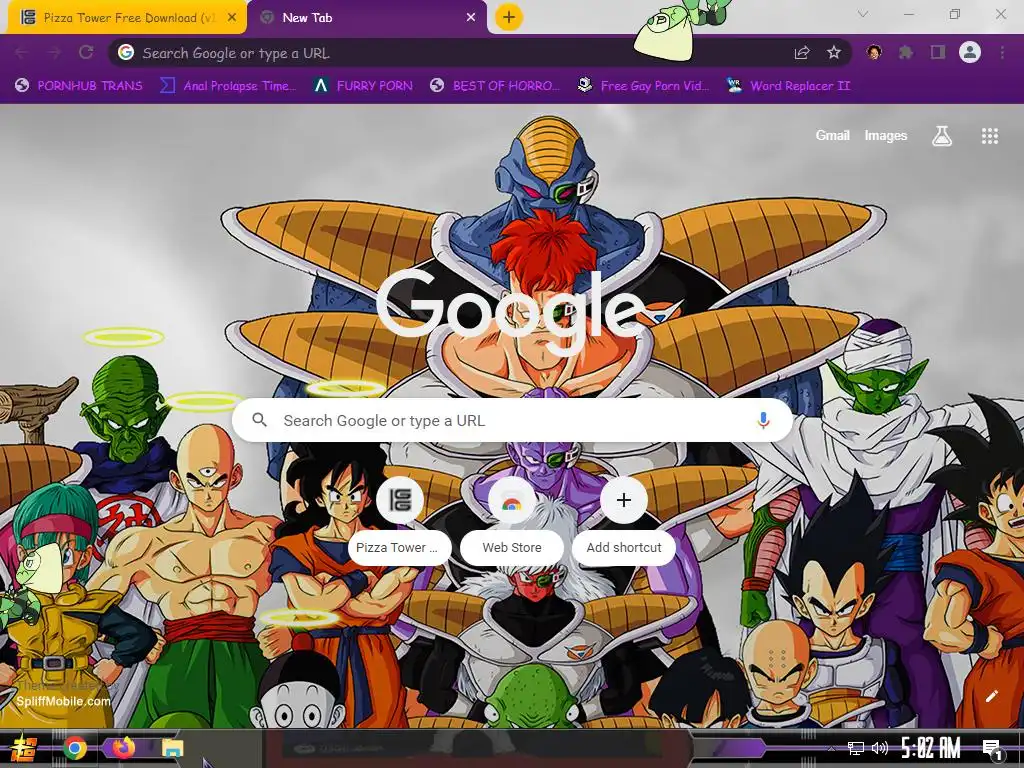Select the New Tab tab
This screenshot has height=768, width=1024.
click(366, 18)
